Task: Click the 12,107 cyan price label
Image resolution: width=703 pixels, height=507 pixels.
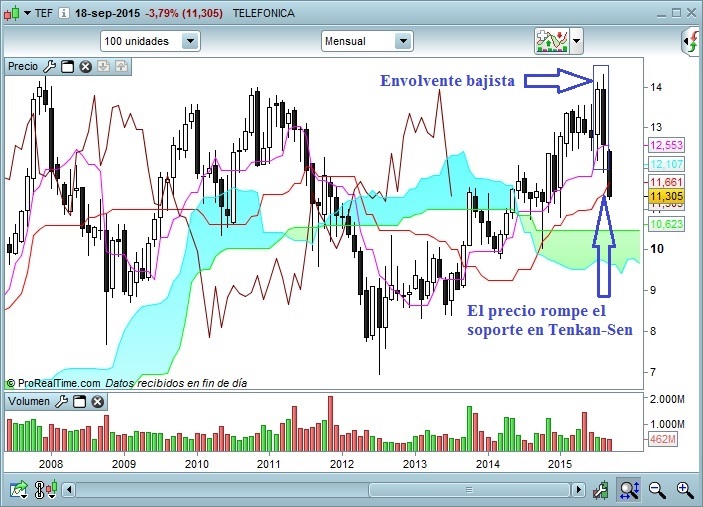Action: pos(666,164)
